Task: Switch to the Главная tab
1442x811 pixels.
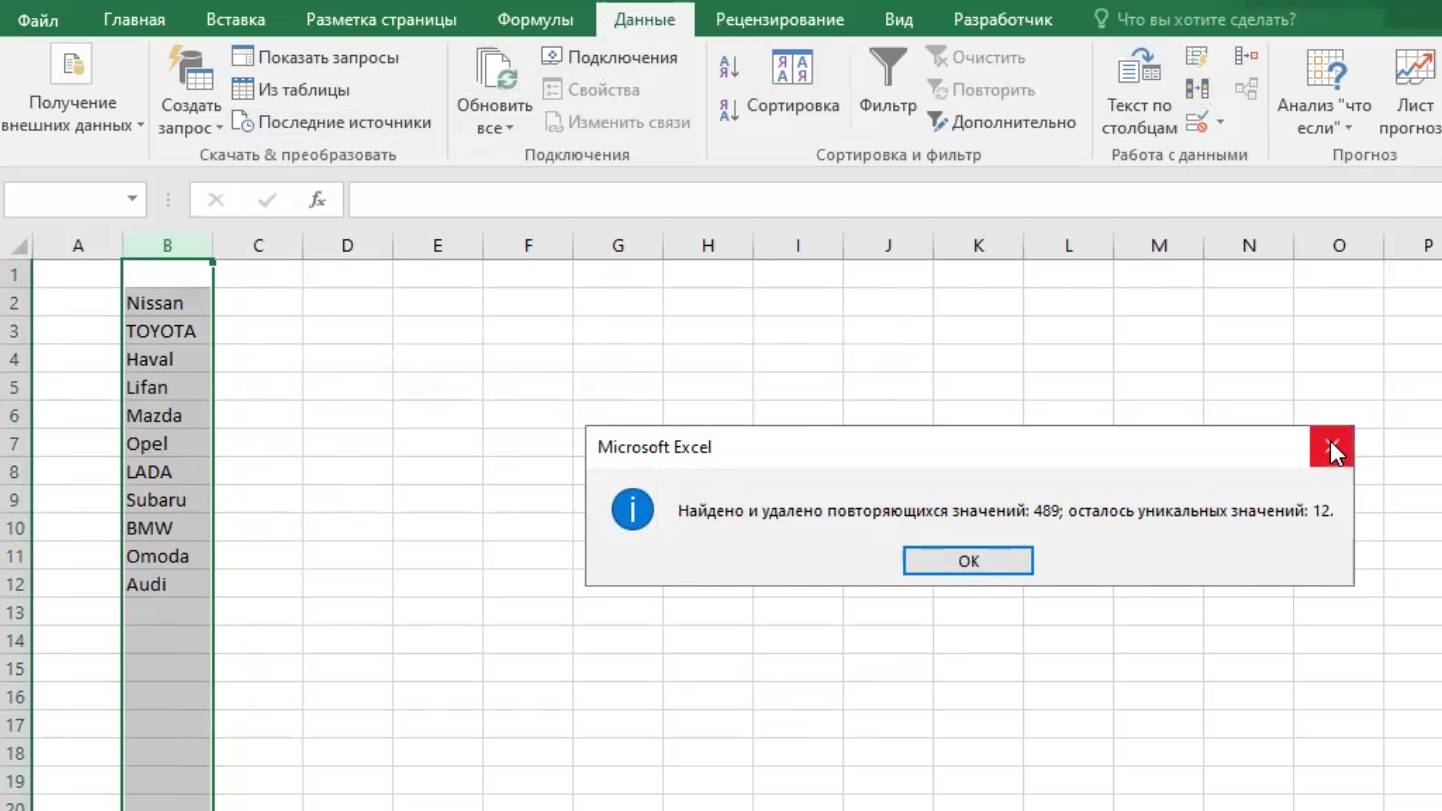Action: click(134, 19)
